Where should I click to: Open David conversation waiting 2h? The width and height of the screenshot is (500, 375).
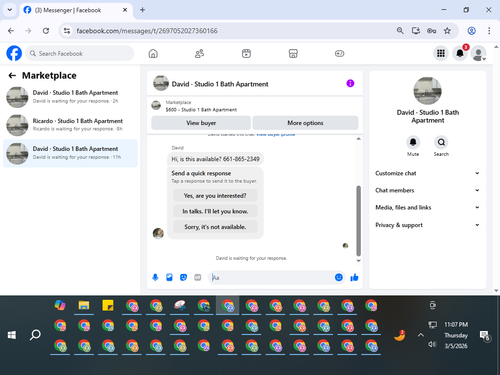point(70,97)
